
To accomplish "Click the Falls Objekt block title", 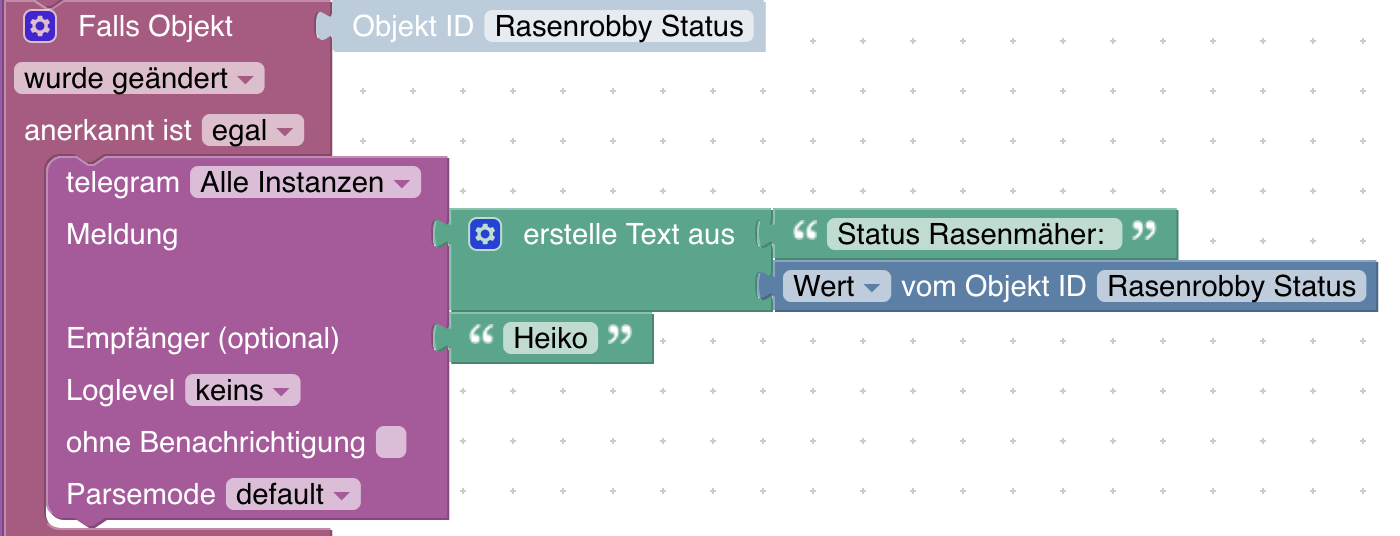I will pos(155,26).
